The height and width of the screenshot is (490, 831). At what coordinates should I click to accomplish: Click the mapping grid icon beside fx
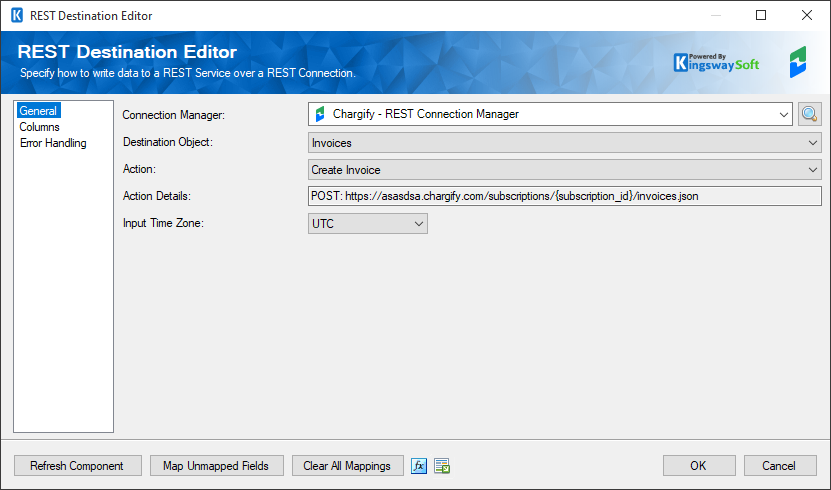tap(442, 466)
